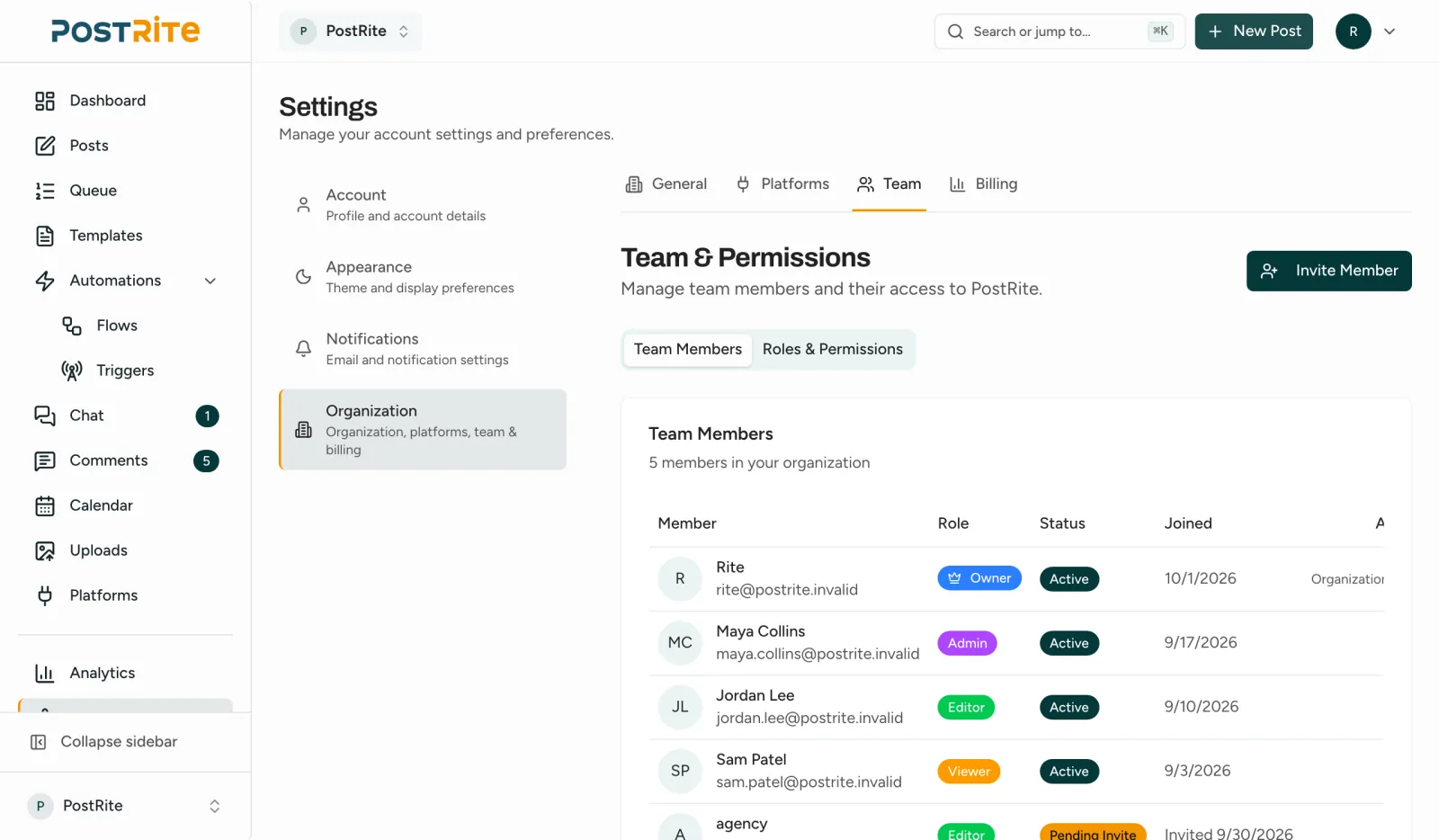This screenshot has width=1439, height=840.
Task: Open the user profile chevron dropdown
Action: pos(1390,31)
